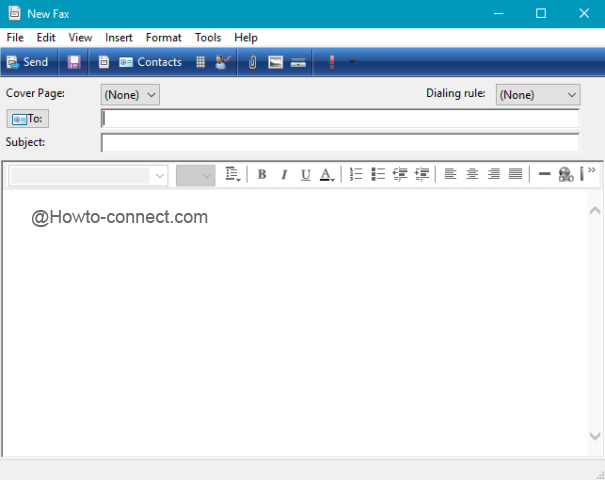Open the dialing keypad grid icon
Image resolution: width=605 pixels, height=480 pixels.
tap(200, 62)
